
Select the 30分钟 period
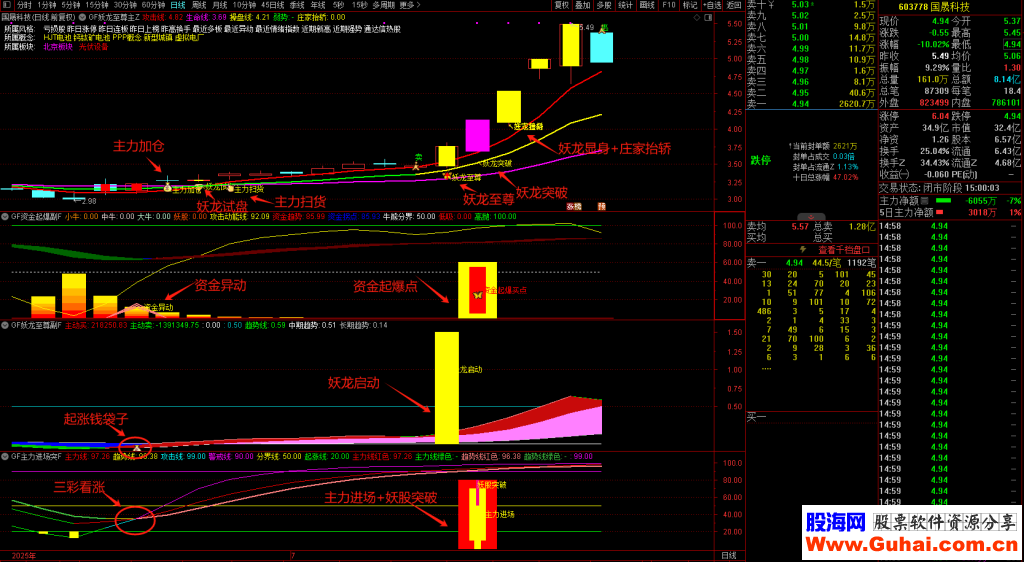coord(125,5)
